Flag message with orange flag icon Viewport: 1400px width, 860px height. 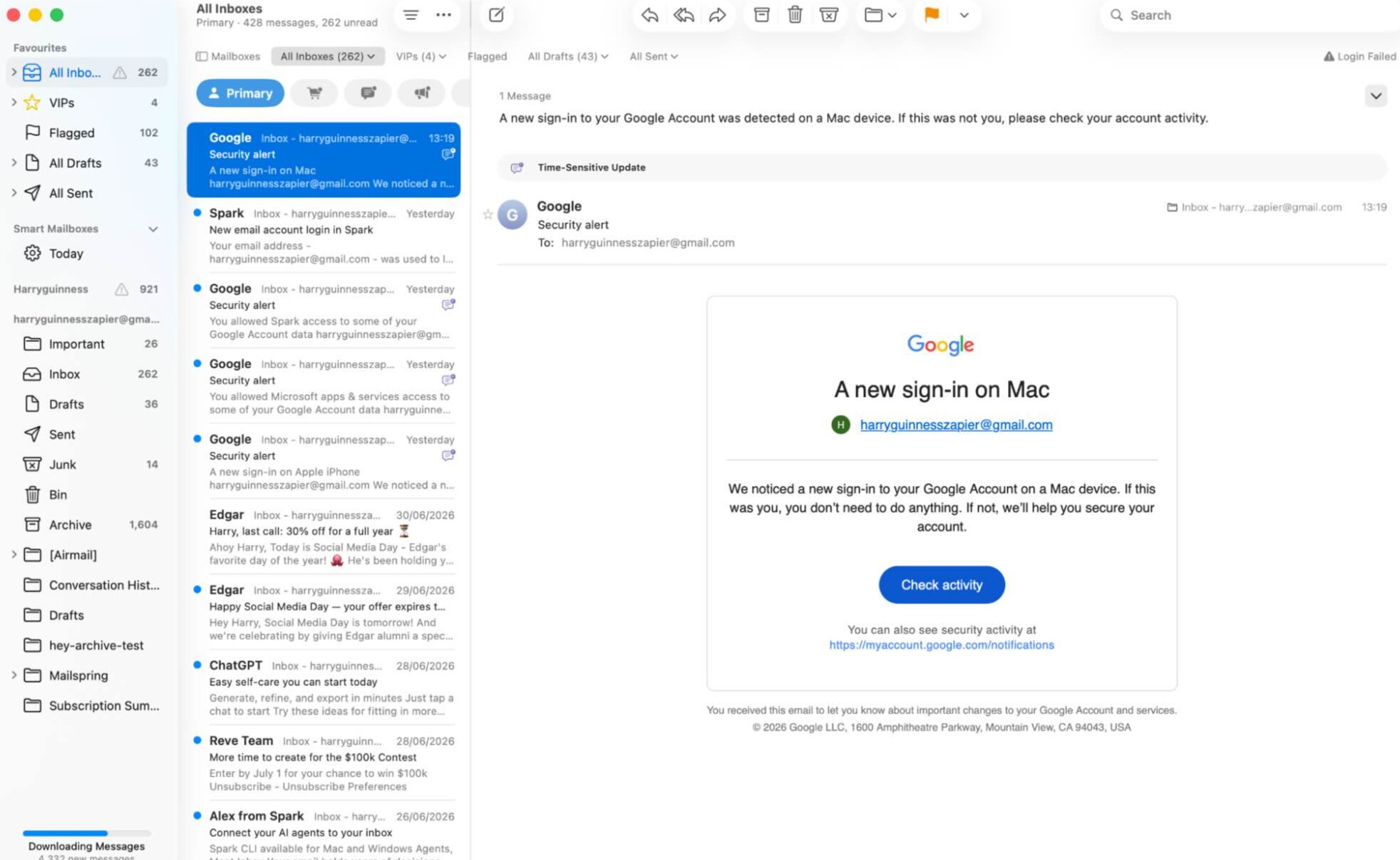tap(931, 15)
